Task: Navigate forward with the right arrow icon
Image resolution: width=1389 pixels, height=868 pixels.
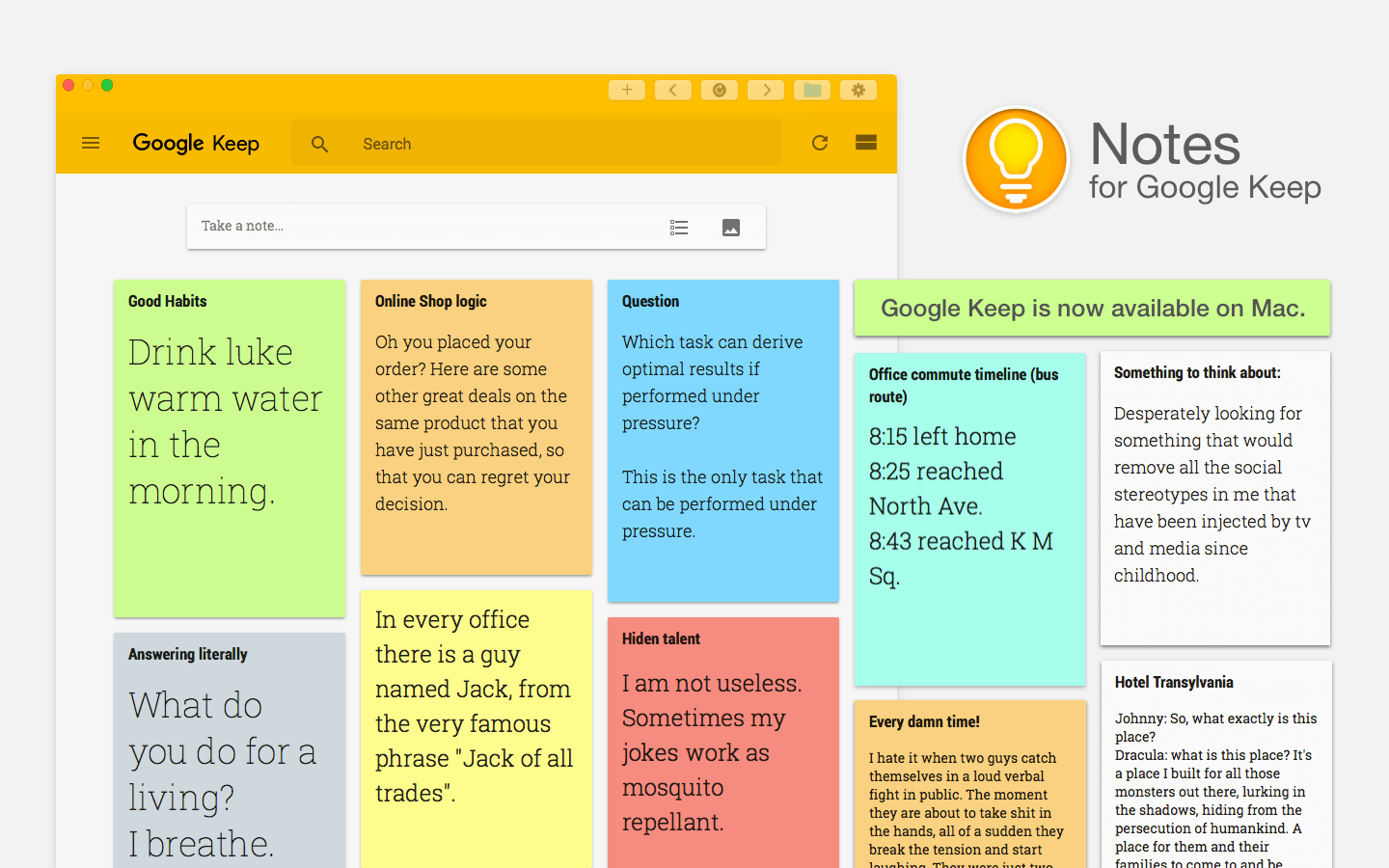Action: point(765,89)
